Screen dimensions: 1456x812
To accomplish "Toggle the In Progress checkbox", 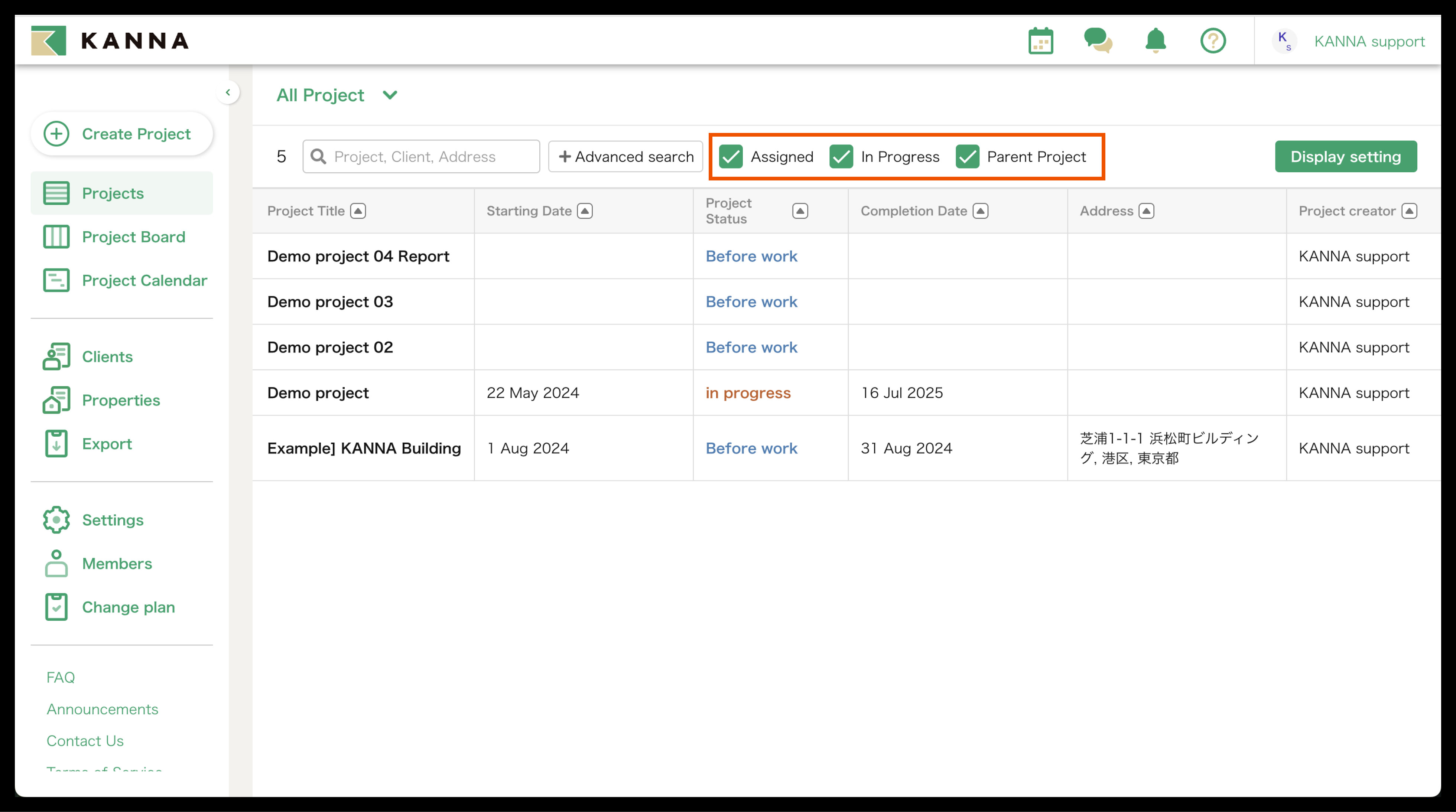I will [841, 157].
